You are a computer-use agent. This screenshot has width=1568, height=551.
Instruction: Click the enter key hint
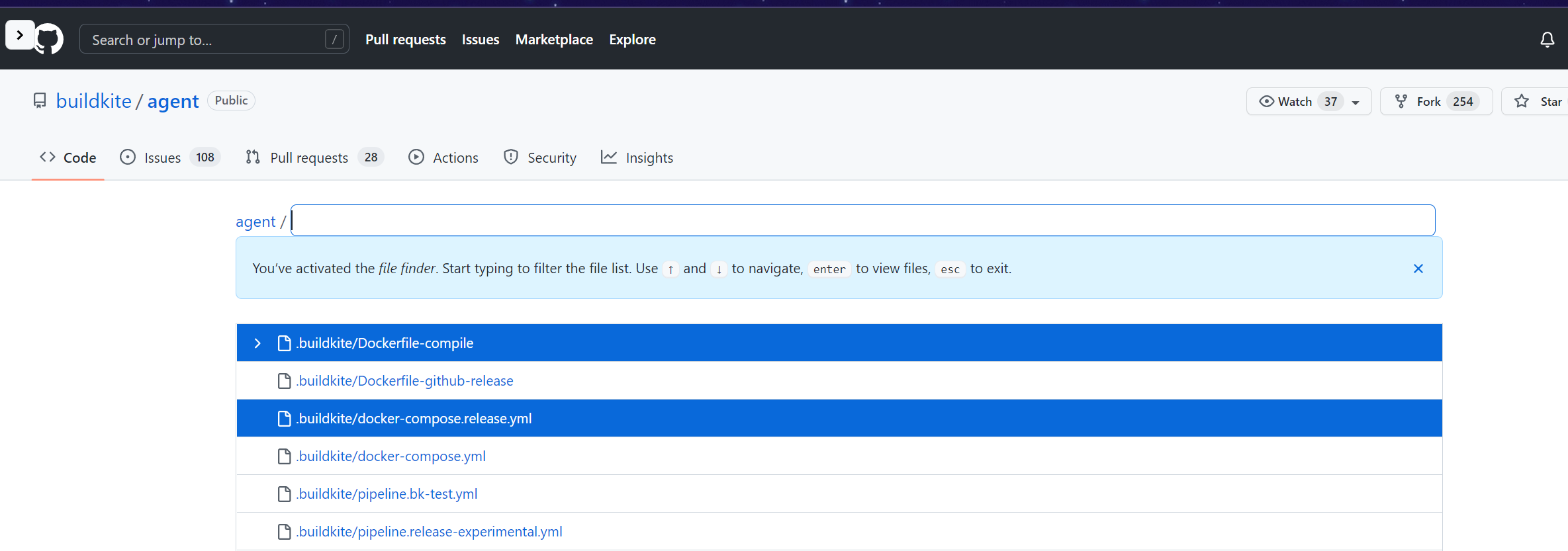tap(829, 269)
